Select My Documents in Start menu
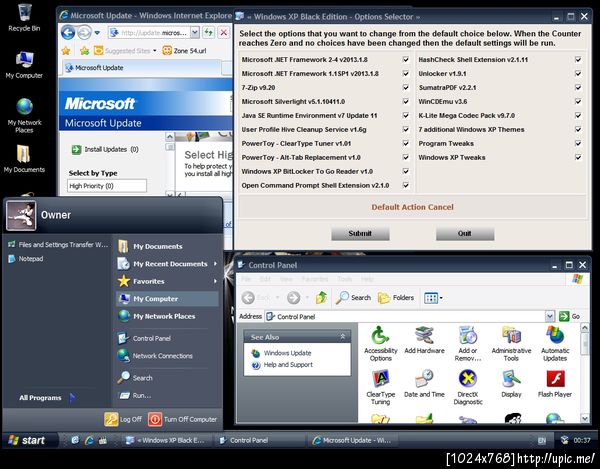The width and height of the screenshot is (600, 469). coord(167,246)
